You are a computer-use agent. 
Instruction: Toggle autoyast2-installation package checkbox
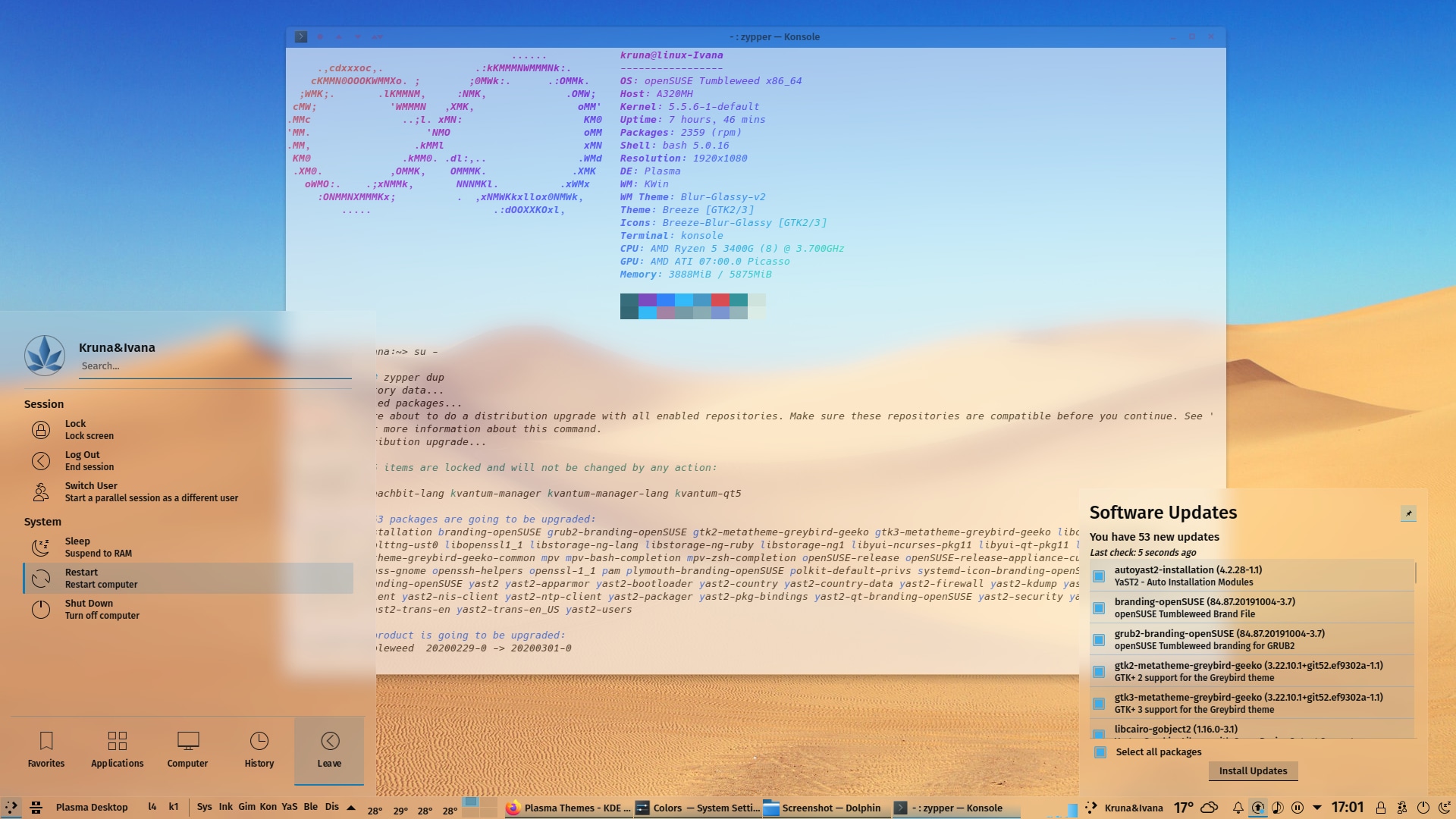1099,576
